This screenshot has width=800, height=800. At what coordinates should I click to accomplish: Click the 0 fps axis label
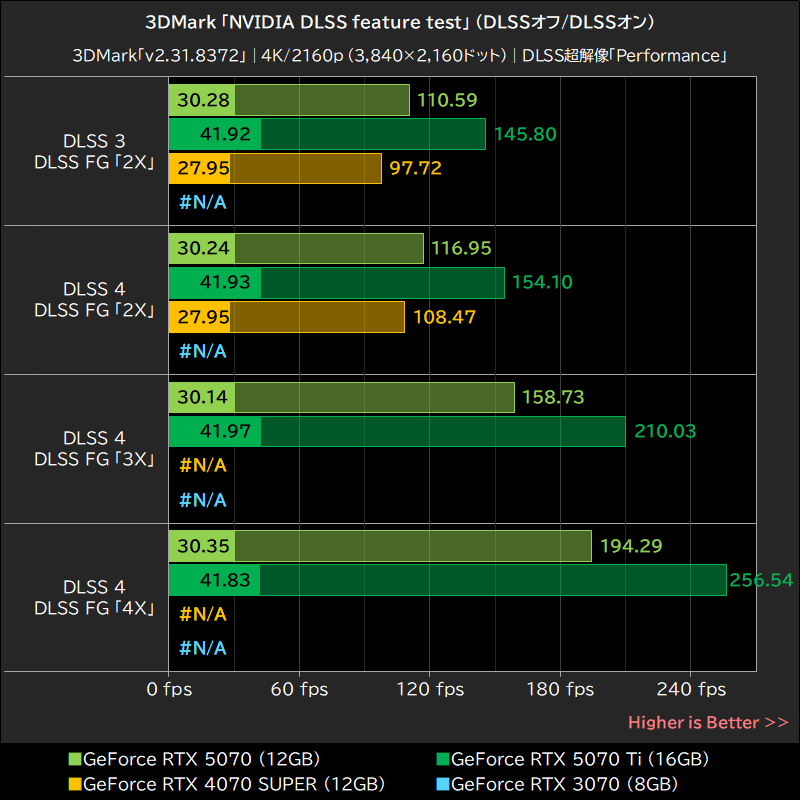click(x=168, y=689)
